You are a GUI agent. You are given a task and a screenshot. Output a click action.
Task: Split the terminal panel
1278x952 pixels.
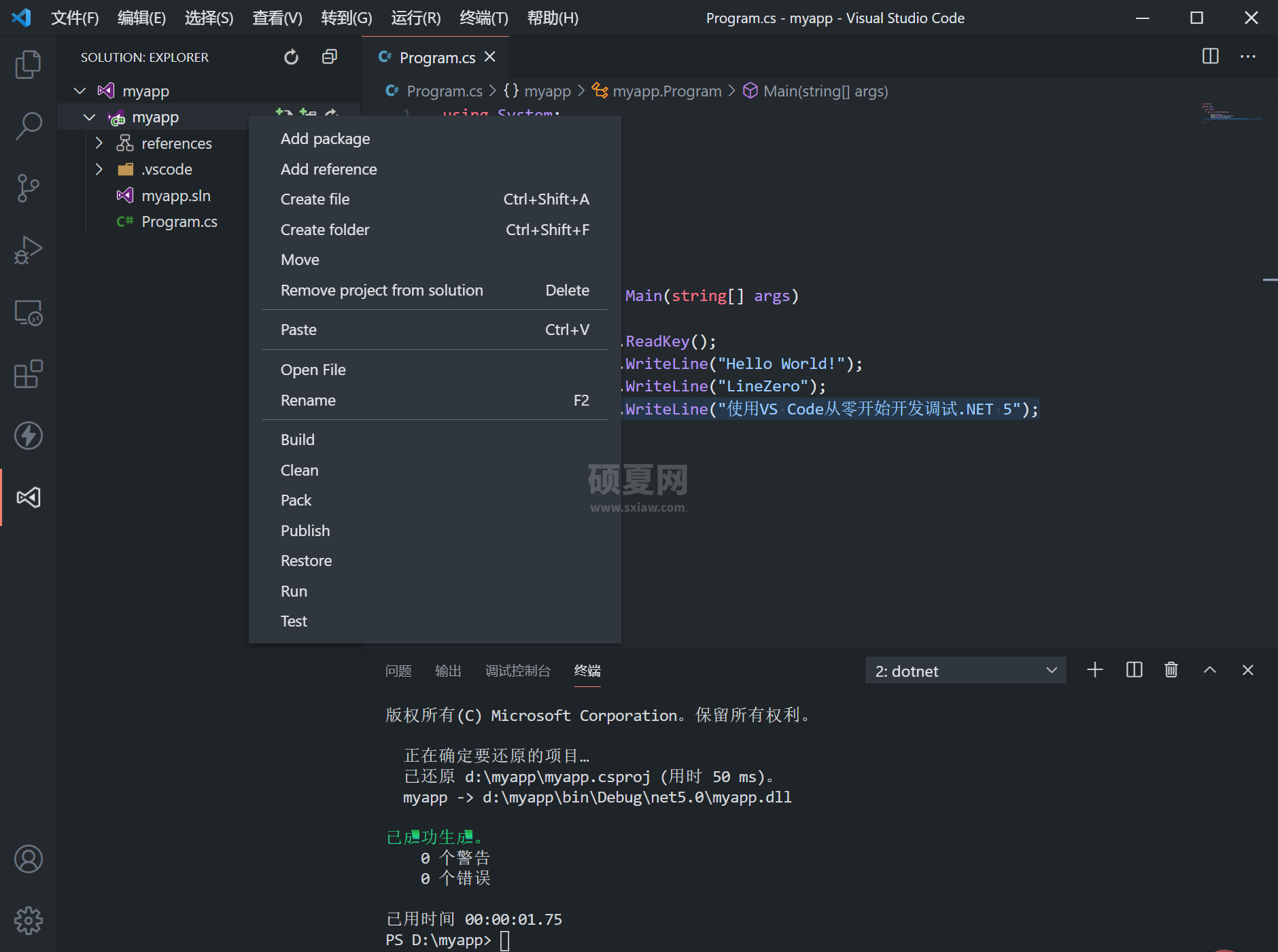[1134, 670]
